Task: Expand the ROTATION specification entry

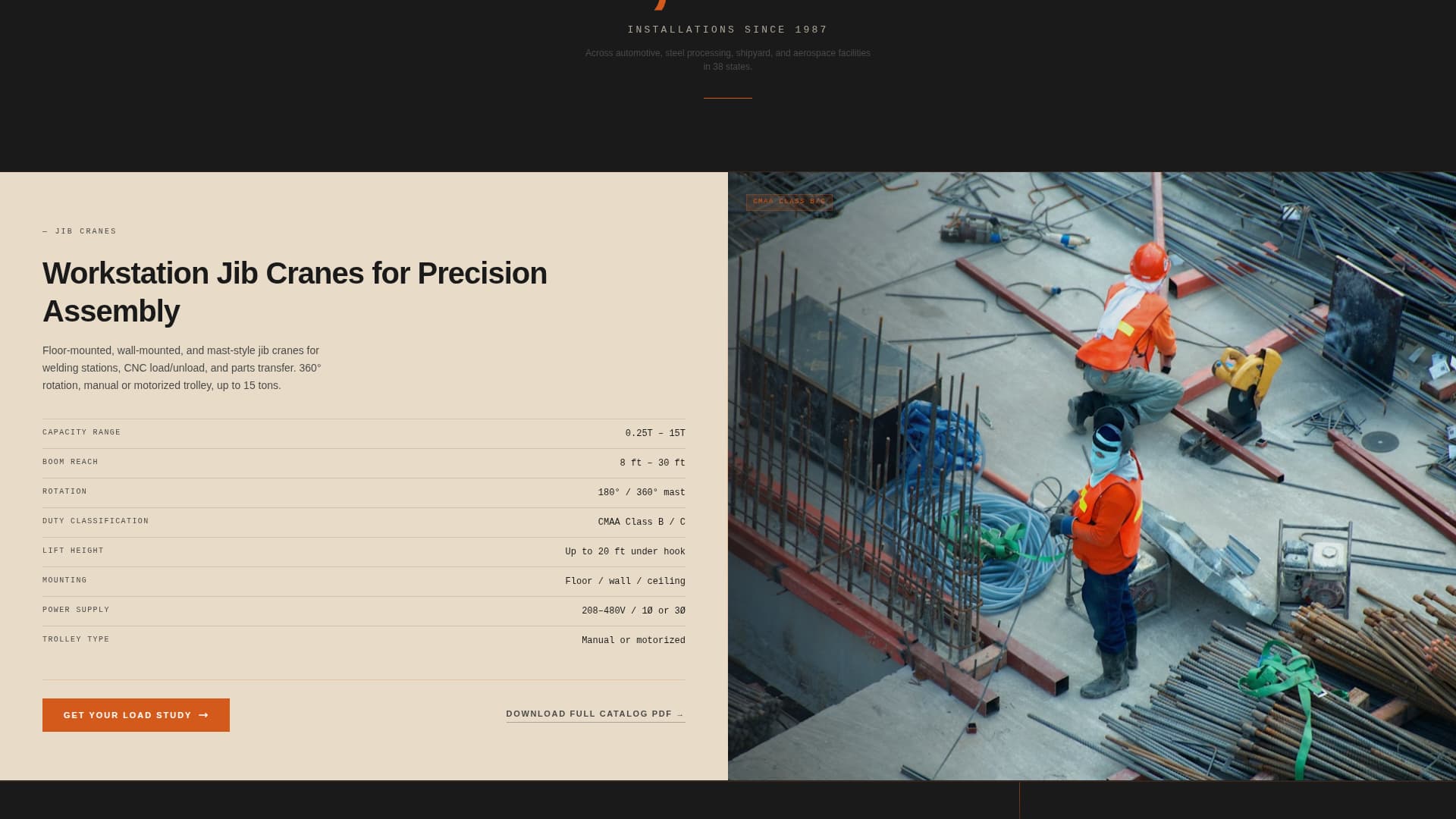Action: [x=364, y=492]
